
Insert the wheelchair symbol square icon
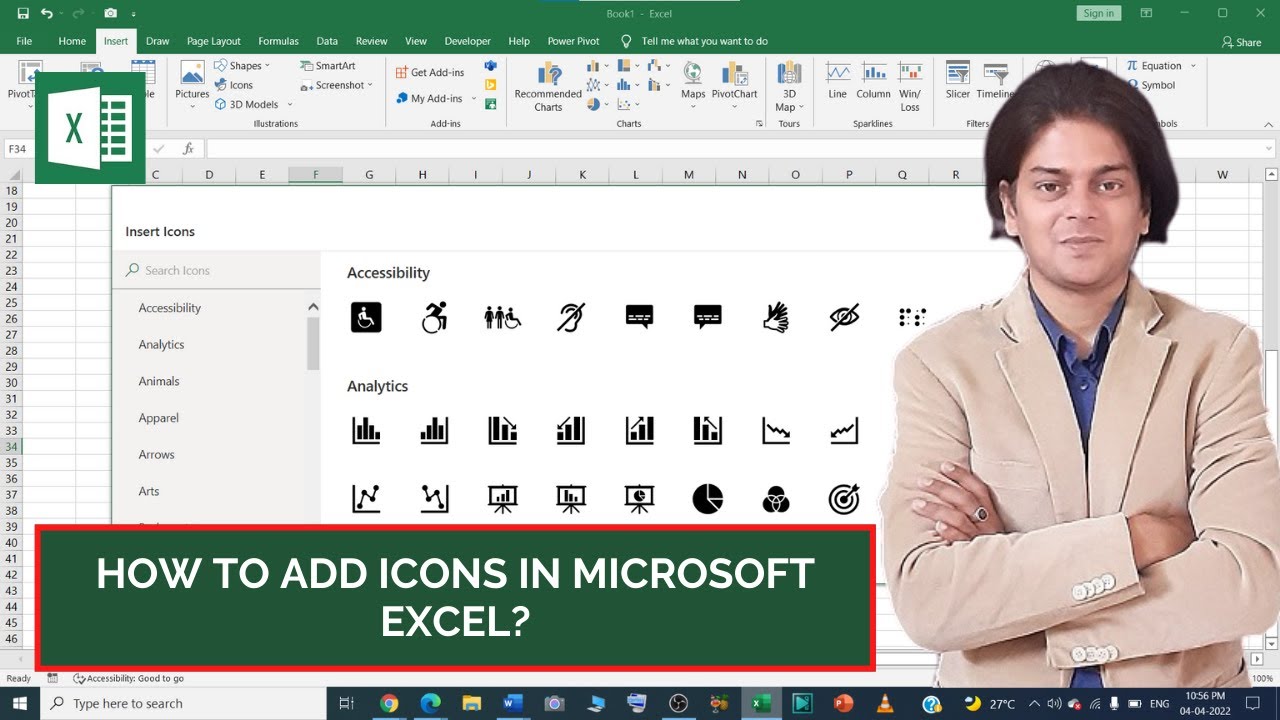pos(366,317)
